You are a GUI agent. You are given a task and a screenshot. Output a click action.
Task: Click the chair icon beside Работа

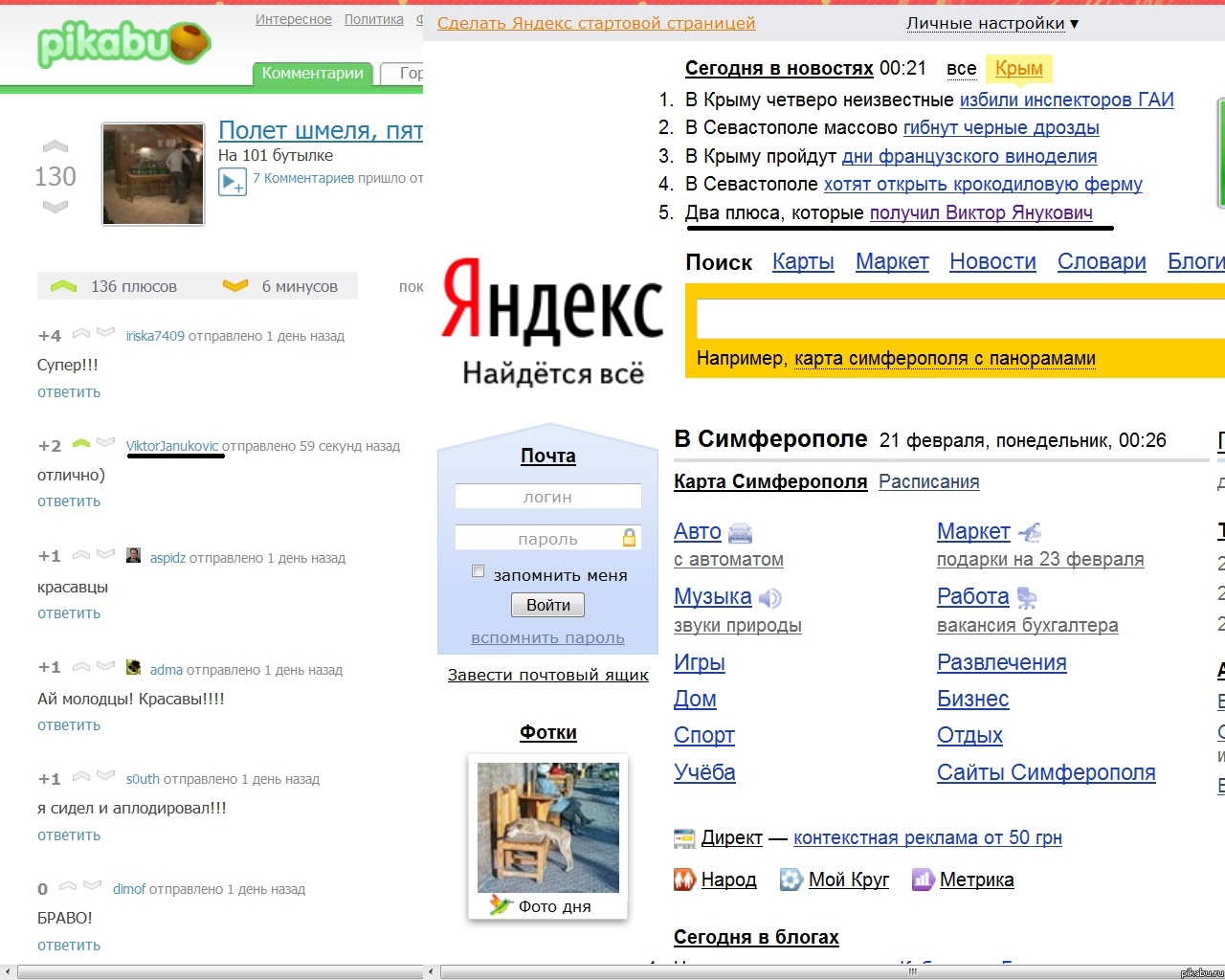point(1027,597)
